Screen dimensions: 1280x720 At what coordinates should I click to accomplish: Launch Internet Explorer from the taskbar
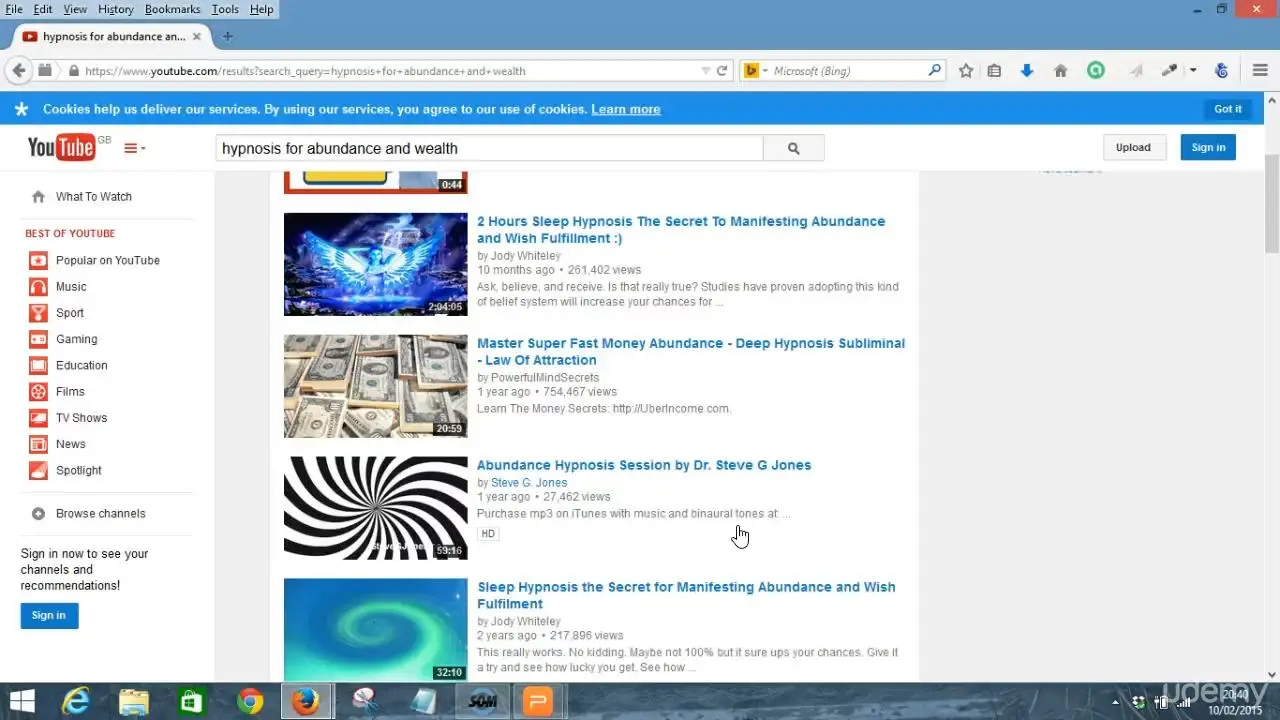click(76, 702)
